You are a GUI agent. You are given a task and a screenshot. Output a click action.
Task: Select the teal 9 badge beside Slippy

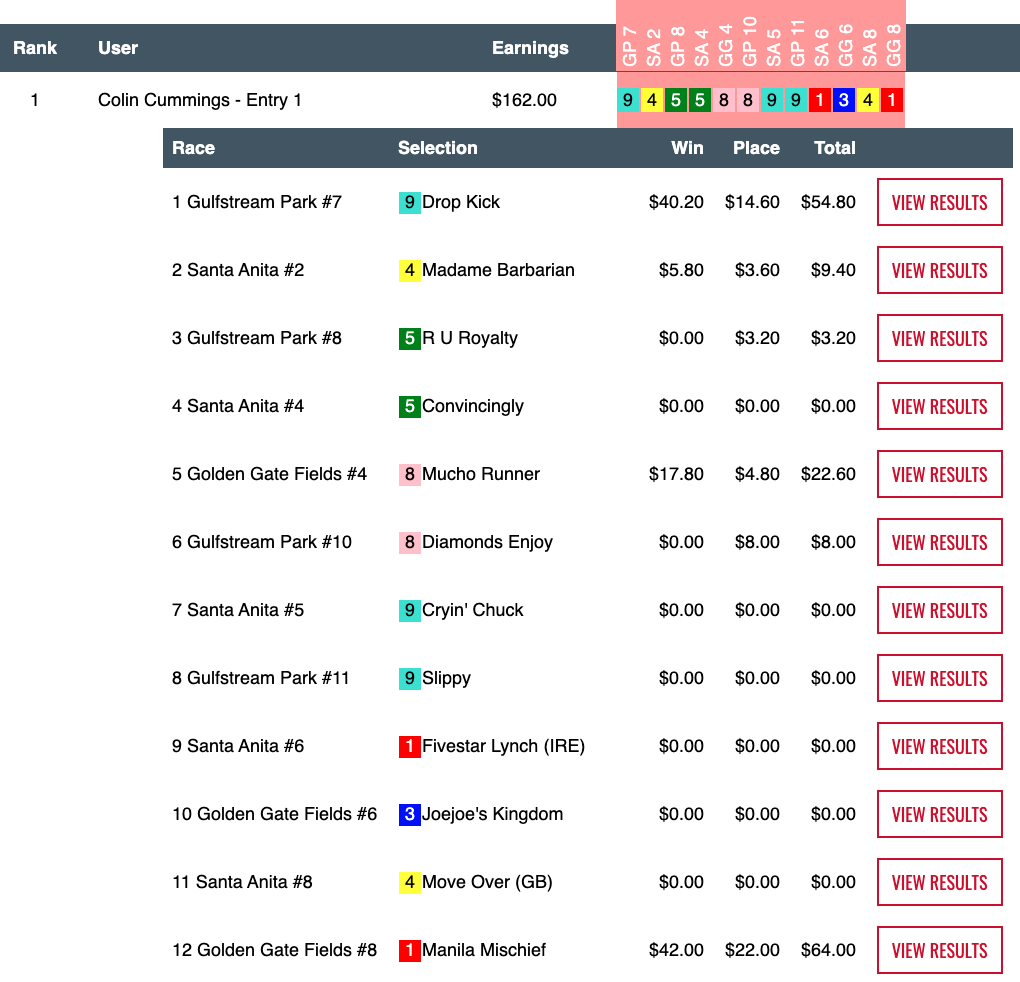point(409,678)
